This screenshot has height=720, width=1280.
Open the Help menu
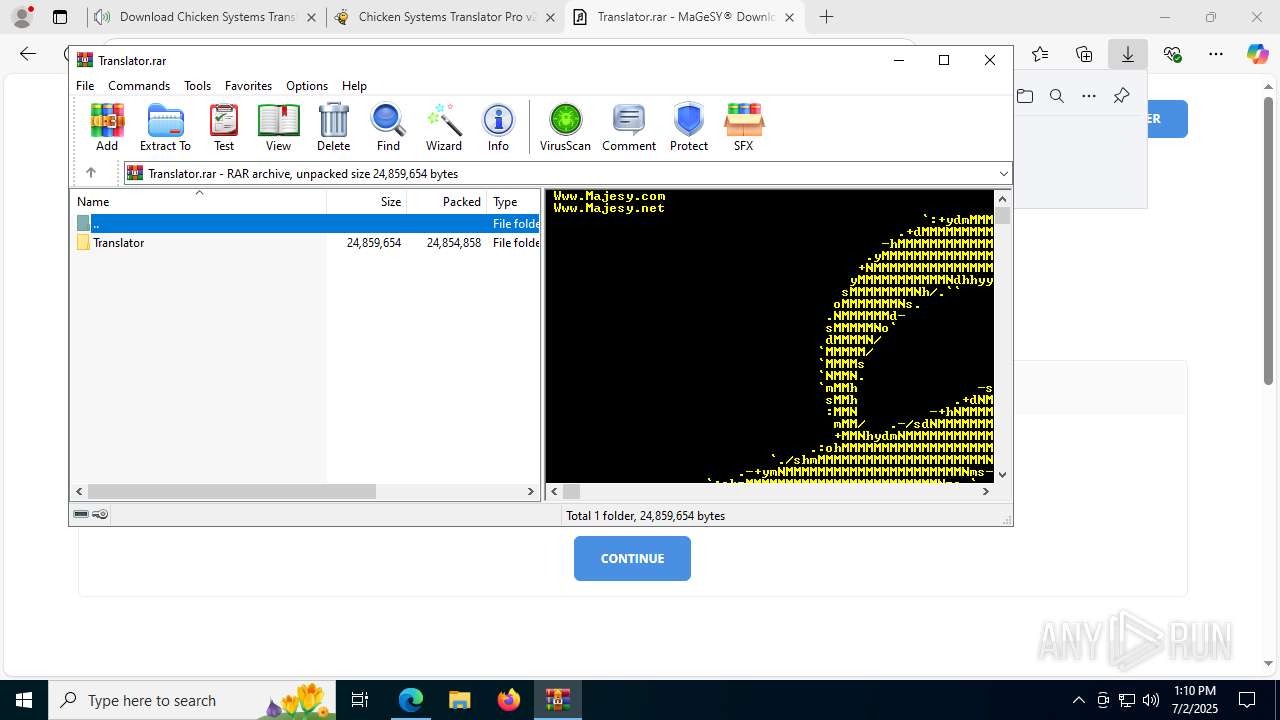[354, 86]
